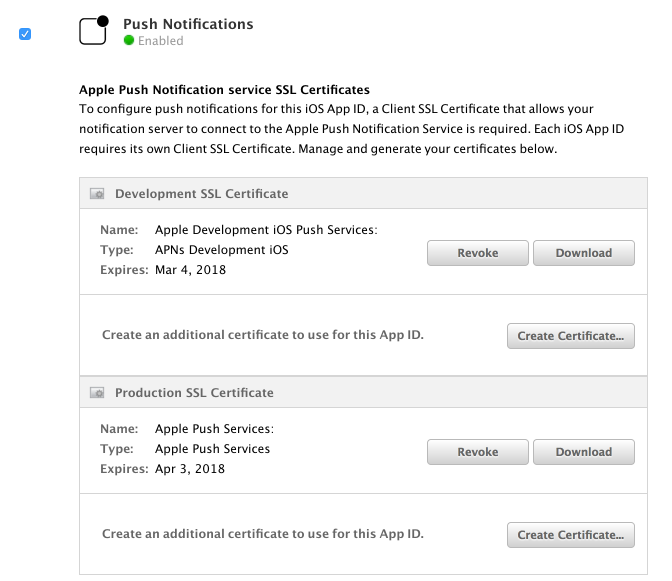Image resolution: width=672 pixels, height=581 pixels.
Task: Download the Production SSL certificate
Action: (x=584, y=452)
